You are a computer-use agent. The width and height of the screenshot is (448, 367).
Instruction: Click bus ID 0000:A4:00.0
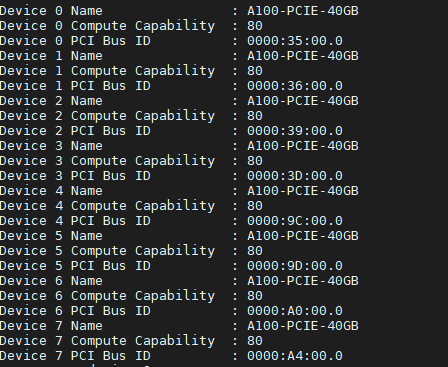coord(295,356)
